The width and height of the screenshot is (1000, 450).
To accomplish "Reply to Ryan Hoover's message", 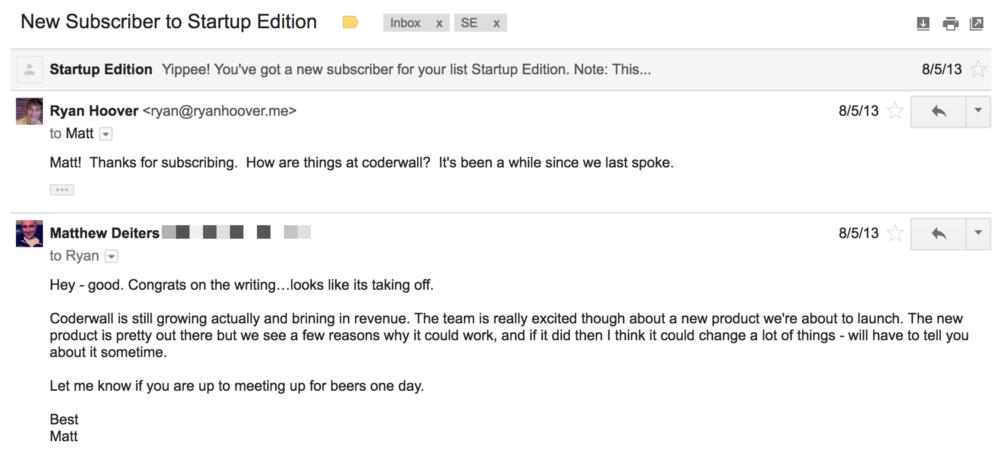I will click(x=938, y=112).
